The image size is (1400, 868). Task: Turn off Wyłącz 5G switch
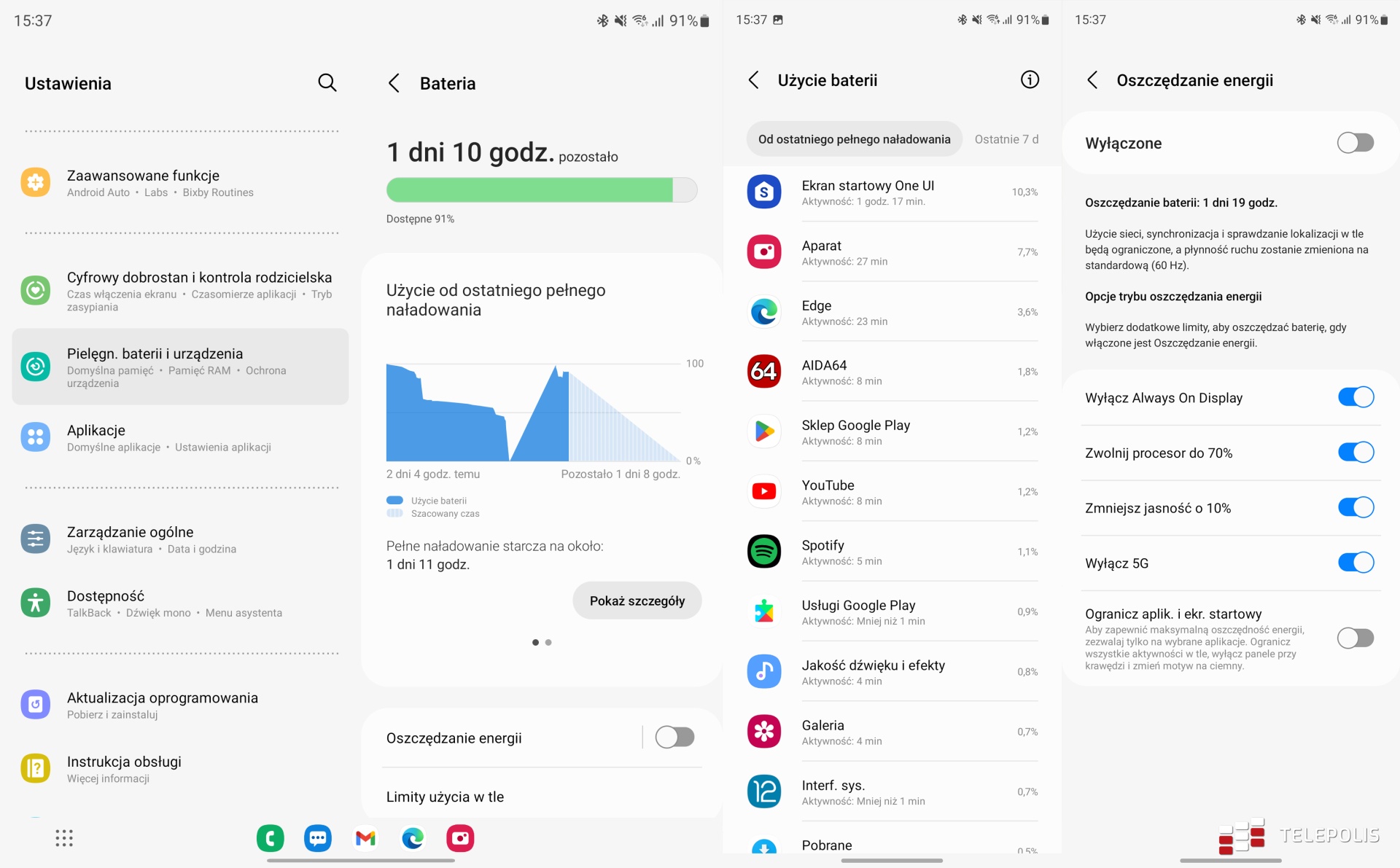1355,563
